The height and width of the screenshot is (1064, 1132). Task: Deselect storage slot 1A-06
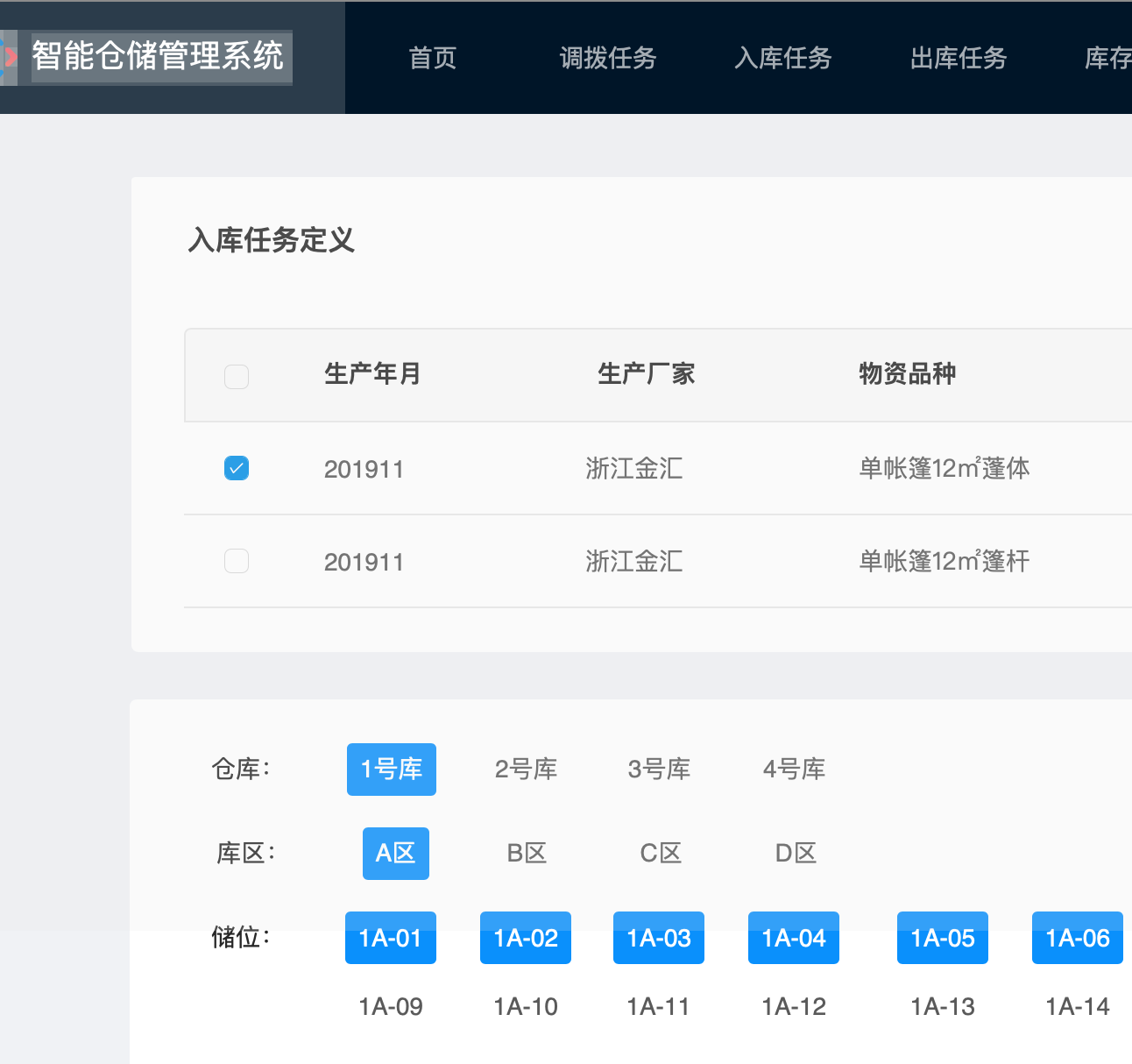click(x=1078, y=938)
